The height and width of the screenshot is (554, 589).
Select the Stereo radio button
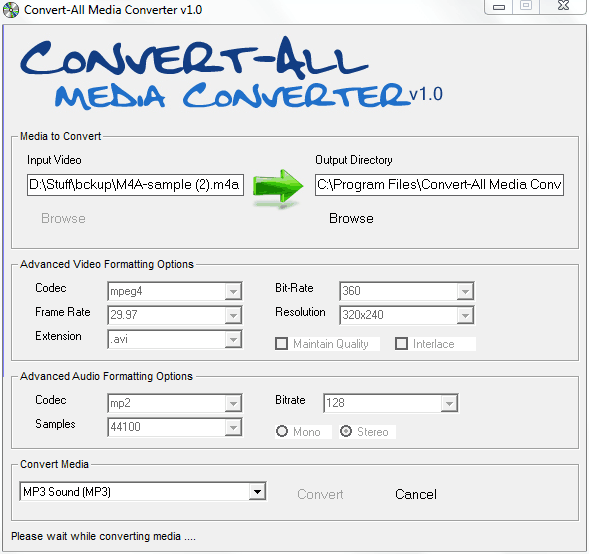pyautogui.click(x=346, y=431)
